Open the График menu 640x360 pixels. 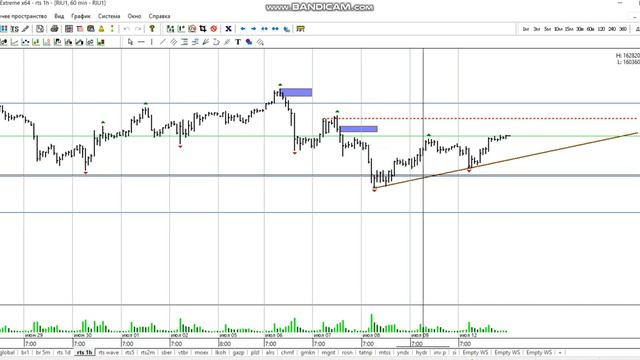click(81, 16)
